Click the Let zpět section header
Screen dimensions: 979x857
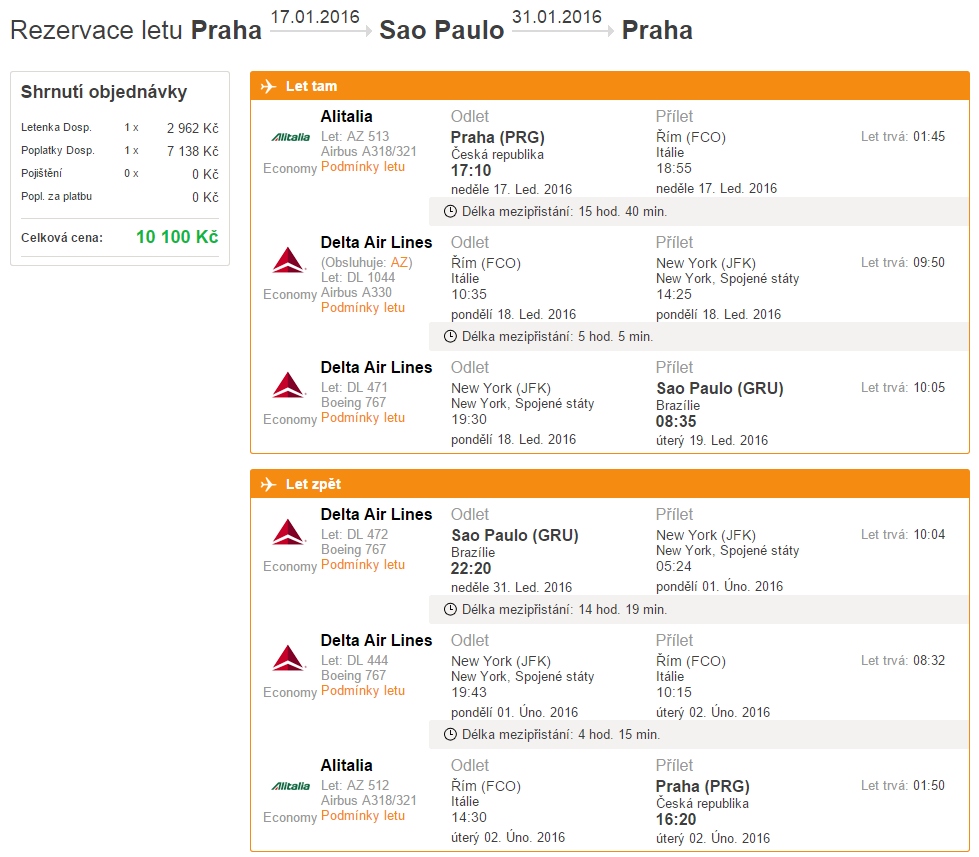[609, 484]
